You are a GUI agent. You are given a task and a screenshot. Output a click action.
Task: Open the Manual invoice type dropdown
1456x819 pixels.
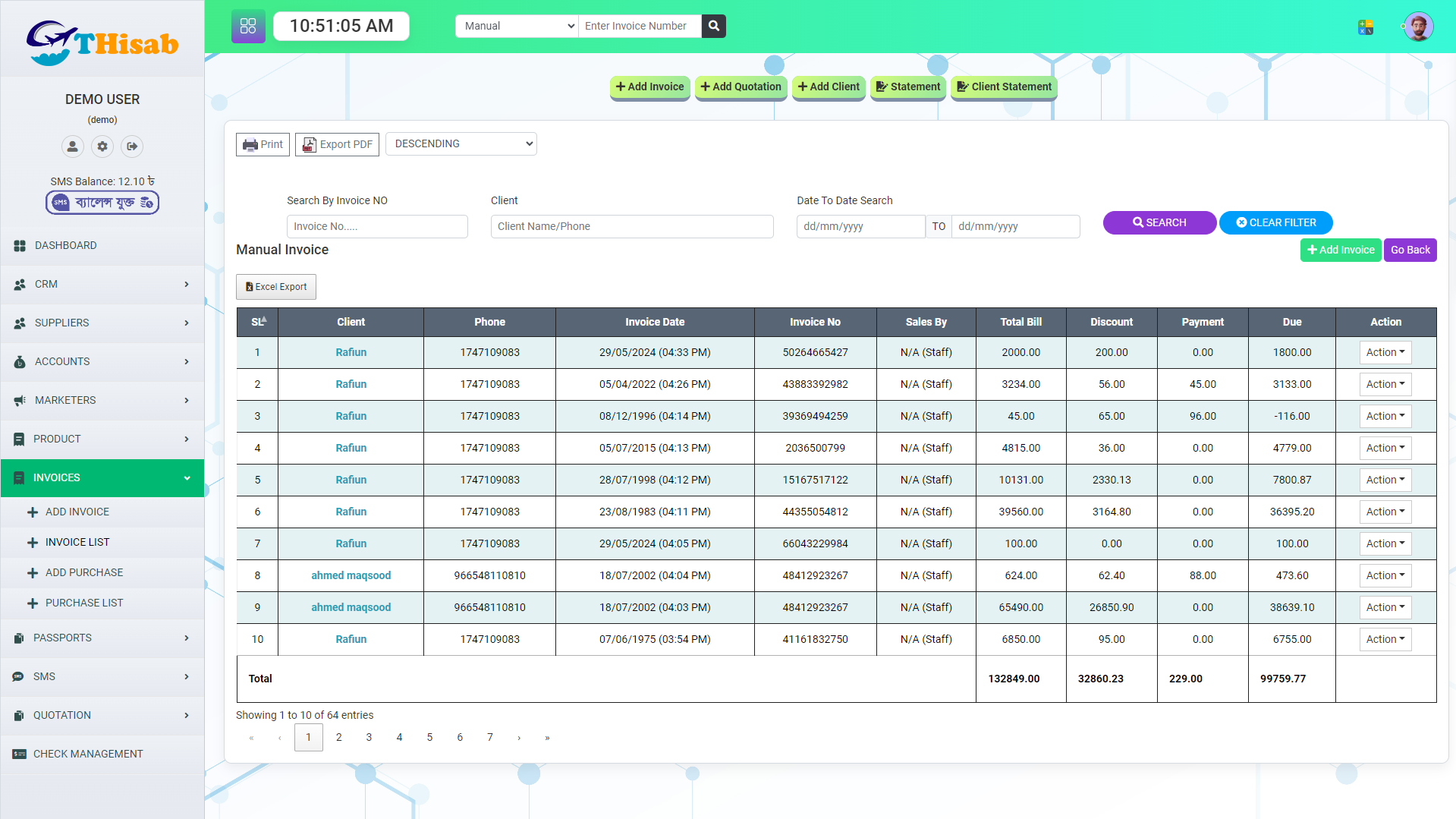[517, 26]
